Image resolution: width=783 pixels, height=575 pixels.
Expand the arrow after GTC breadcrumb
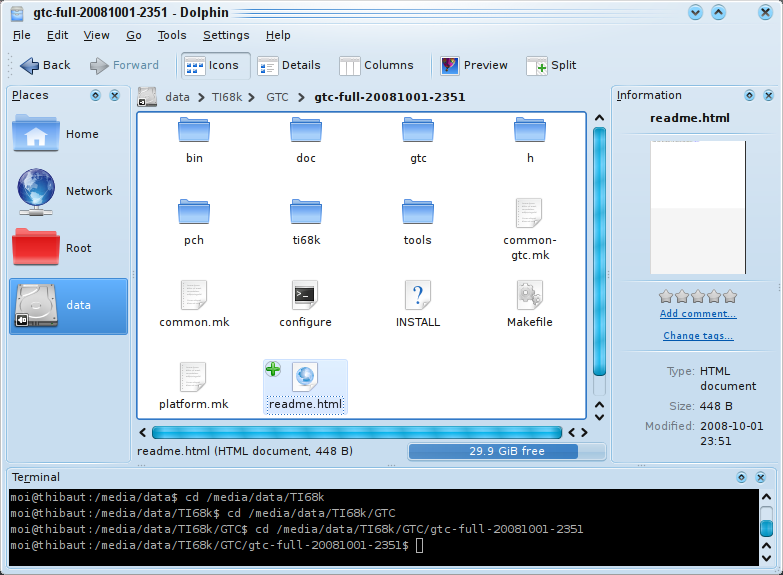(301, 97)
